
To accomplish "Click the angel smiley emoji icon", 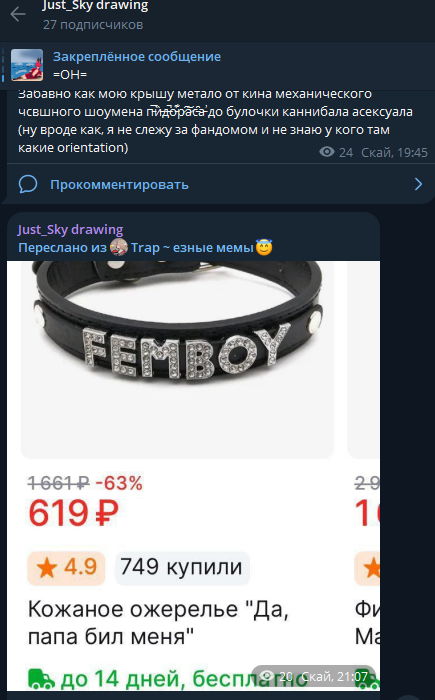I will pyautogui.click(x=264, y=247).
